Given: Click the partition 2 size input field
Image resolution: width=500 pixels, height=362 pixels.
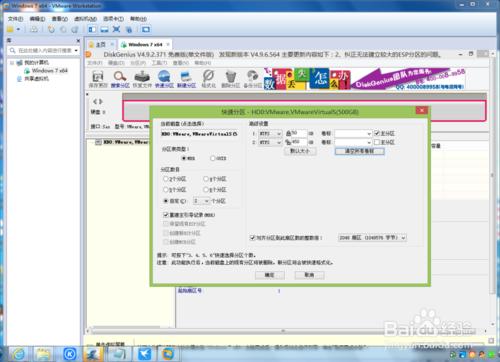Looking at the screenshot, I should [x=299, y=142].
